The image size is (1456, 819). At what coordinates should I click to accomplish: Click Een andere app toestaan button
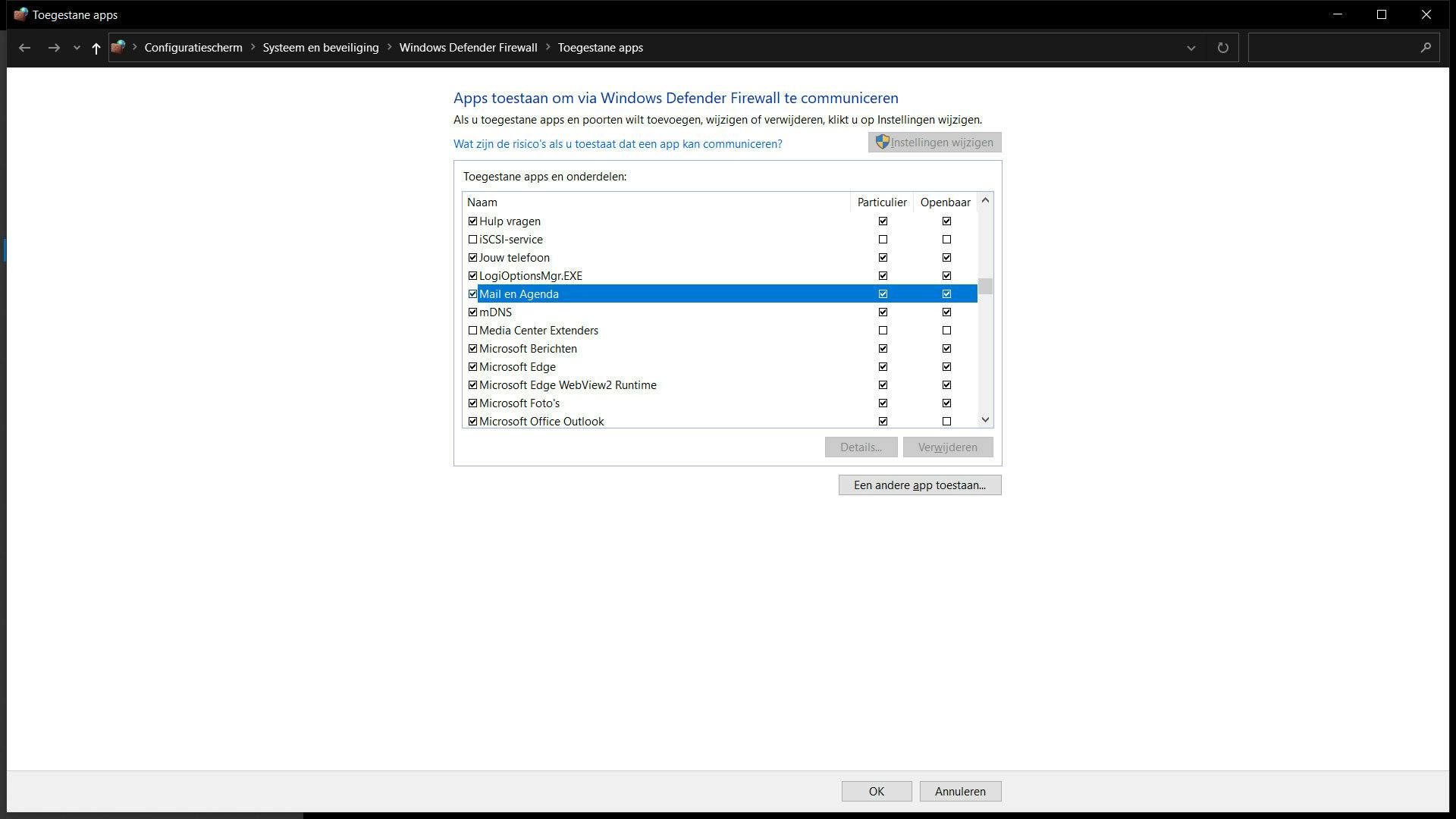coord(919,485)
